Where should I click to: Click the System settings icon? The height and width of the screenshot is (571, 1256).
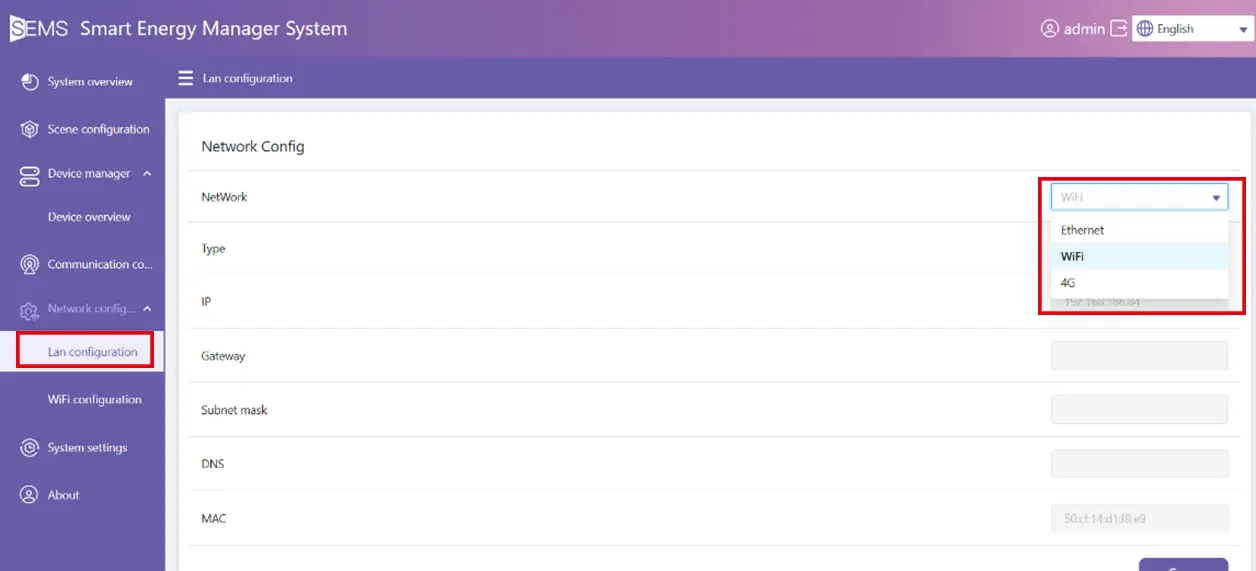(x=29, y=448)
